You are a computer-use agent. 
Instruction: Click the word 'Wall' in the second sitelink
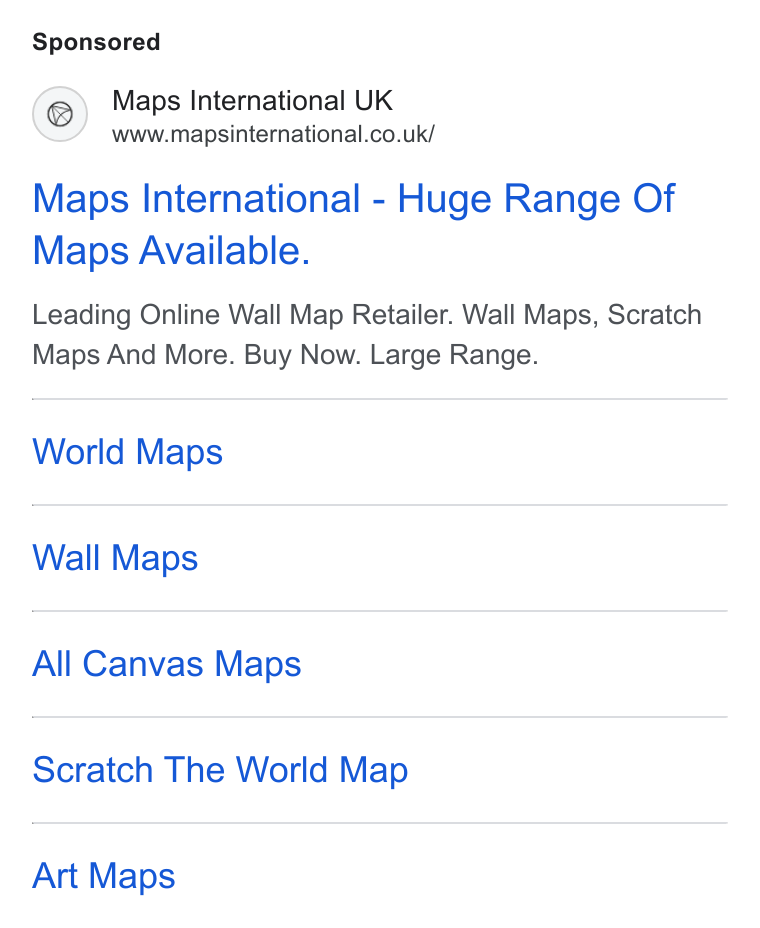tap(66, 558)
